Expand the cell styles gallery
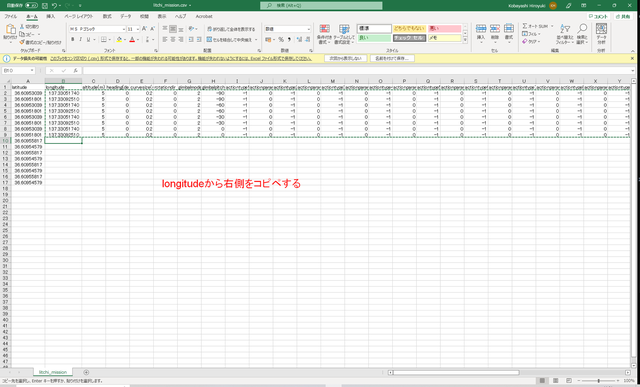Viewport: 640px width, 387px height. coord(465,40)
